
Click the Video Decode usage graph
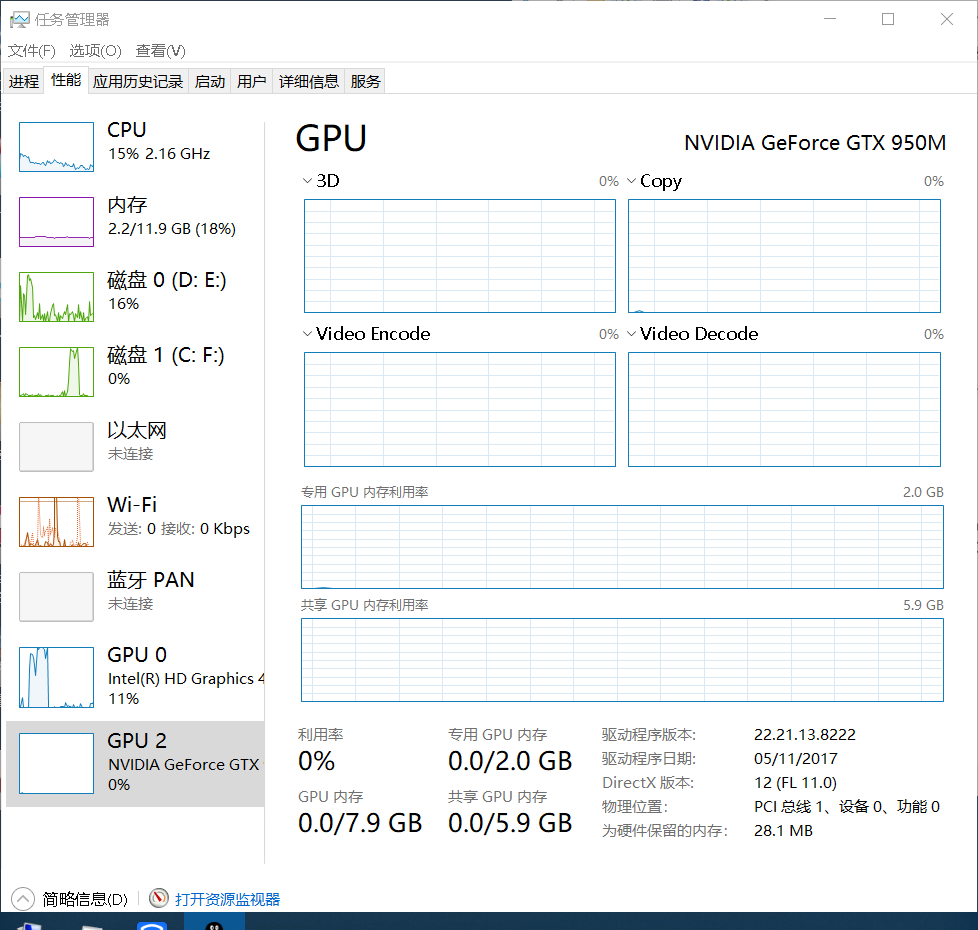point(784,409)
